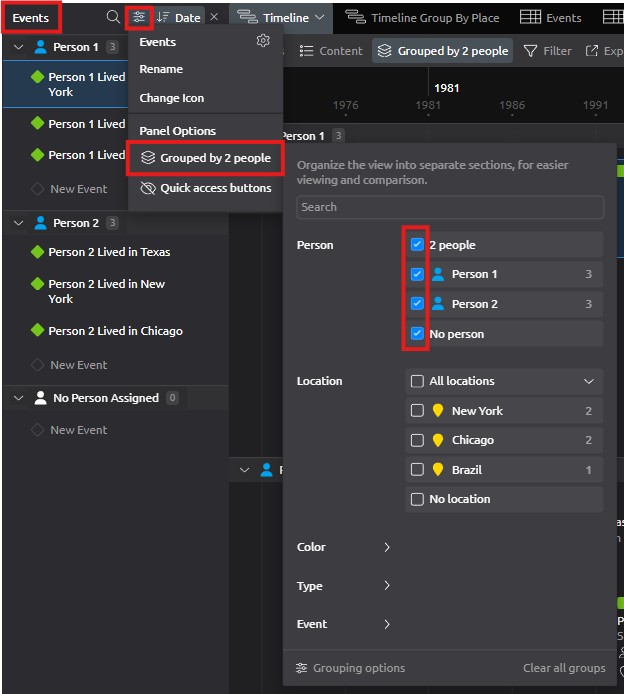Click the 1981 marker on the timeline
This screenshot has height=694, width=624.
447,88
